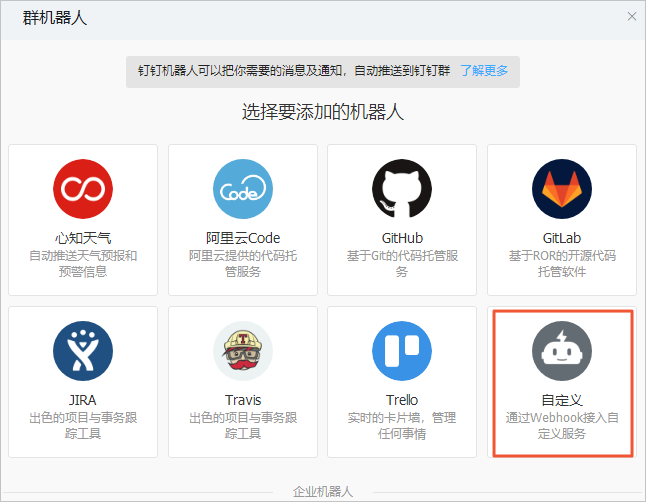Click the JIRA description 出色的项目与事务跟踪工具
The height and width of the screenshot is (502, 646).
click(x=83, y=425)
